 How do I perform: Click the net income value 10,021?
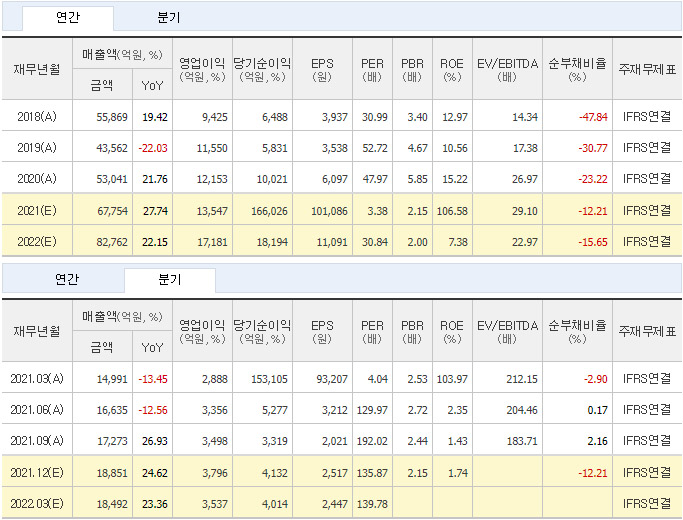[272, 179]
